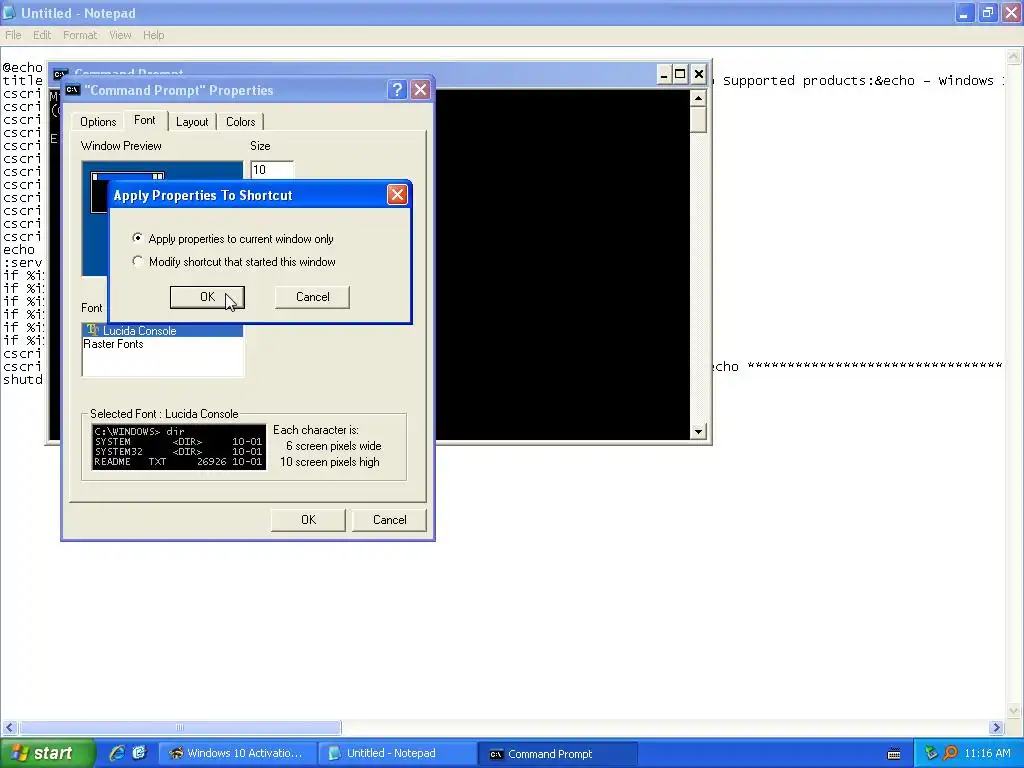The image size is (1024, 768).
Task: Select Raster Fonts in font list
Action: point(163,344)
